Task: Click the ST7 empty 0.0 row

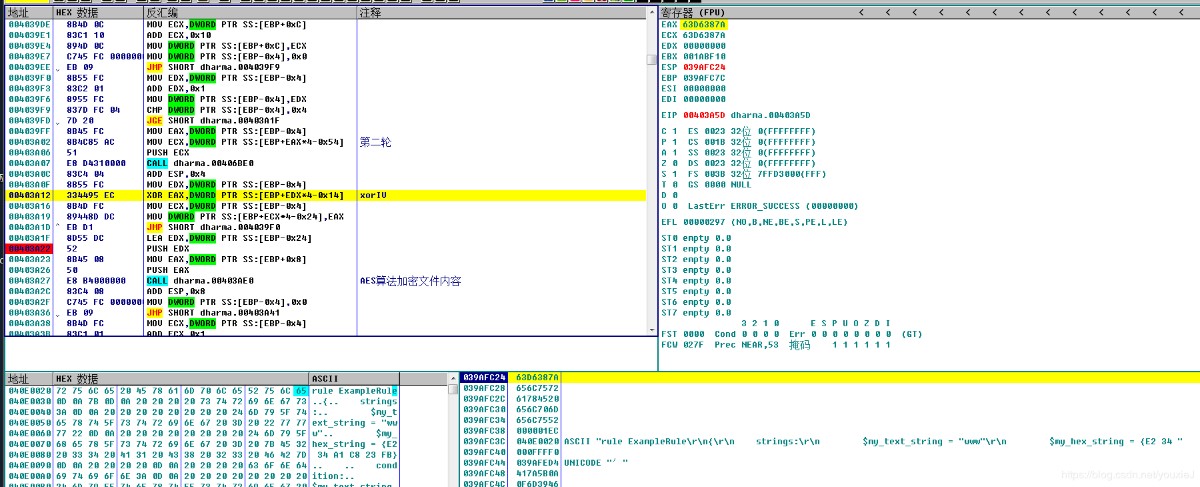Action: [x=696, y=313]
